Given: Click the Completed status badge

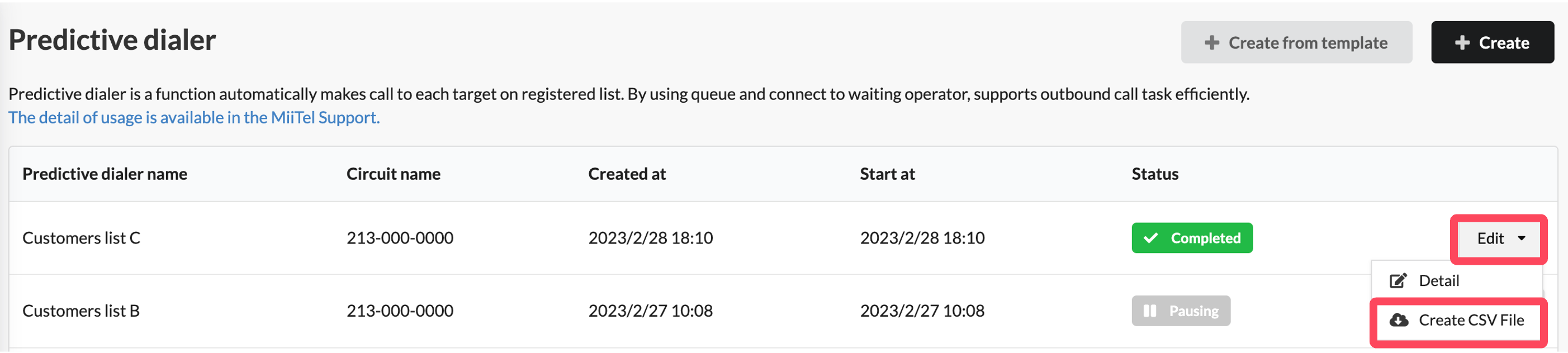Looking at the screenshot, I should (1192, 238).
